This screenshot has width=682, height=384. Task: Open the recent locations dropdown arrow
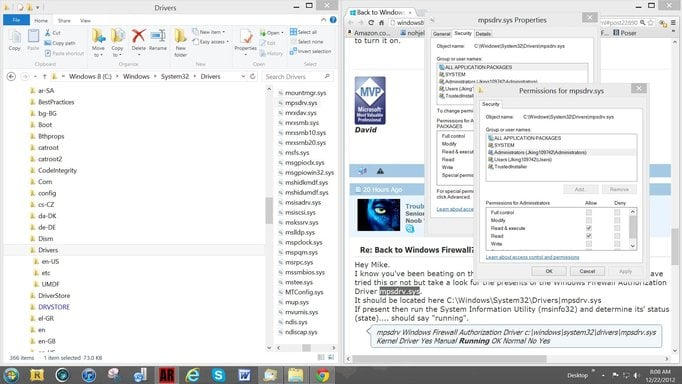click(35, 77)
